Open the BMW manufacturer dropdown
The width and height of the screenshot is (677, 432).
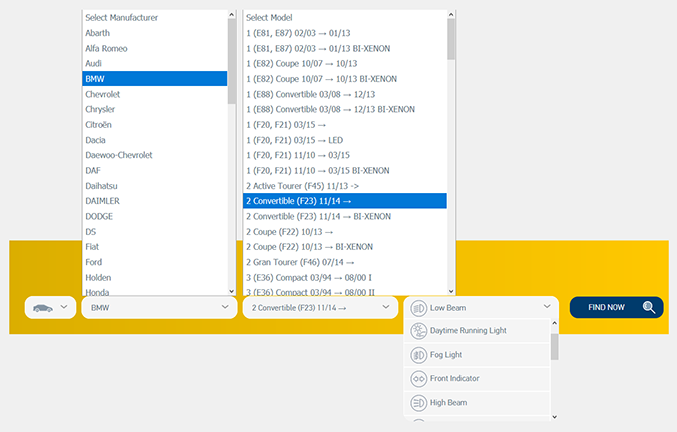click(x=159, y=307)
